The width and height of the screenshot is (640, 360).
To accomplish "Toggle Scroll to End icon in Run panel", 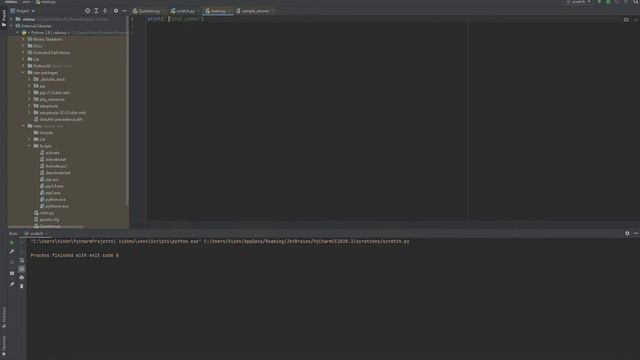I will (x=22, y=269).
